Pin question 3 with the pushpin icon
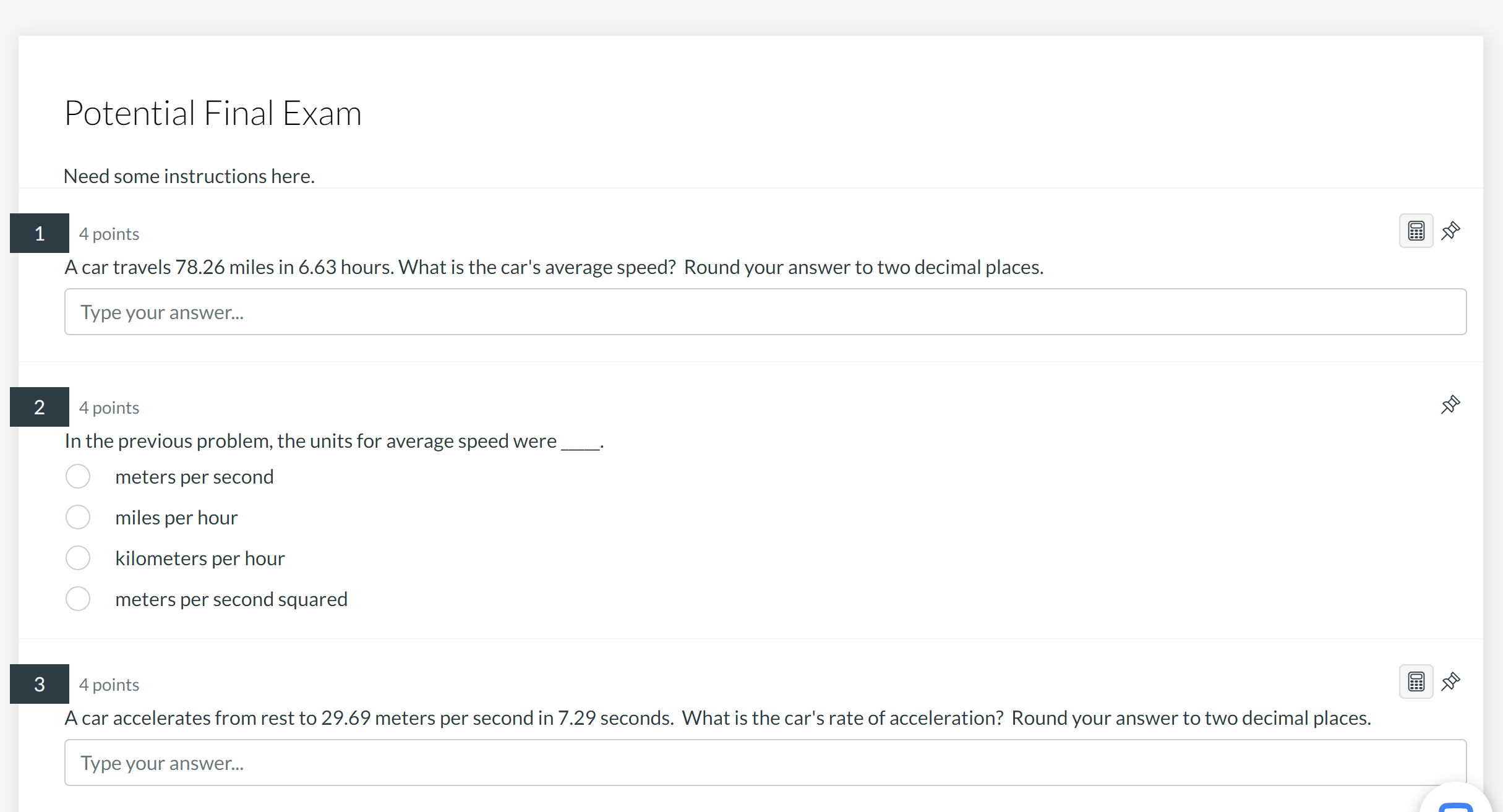Viewport: 1503px width, 812px height. tap(1450, 682)
